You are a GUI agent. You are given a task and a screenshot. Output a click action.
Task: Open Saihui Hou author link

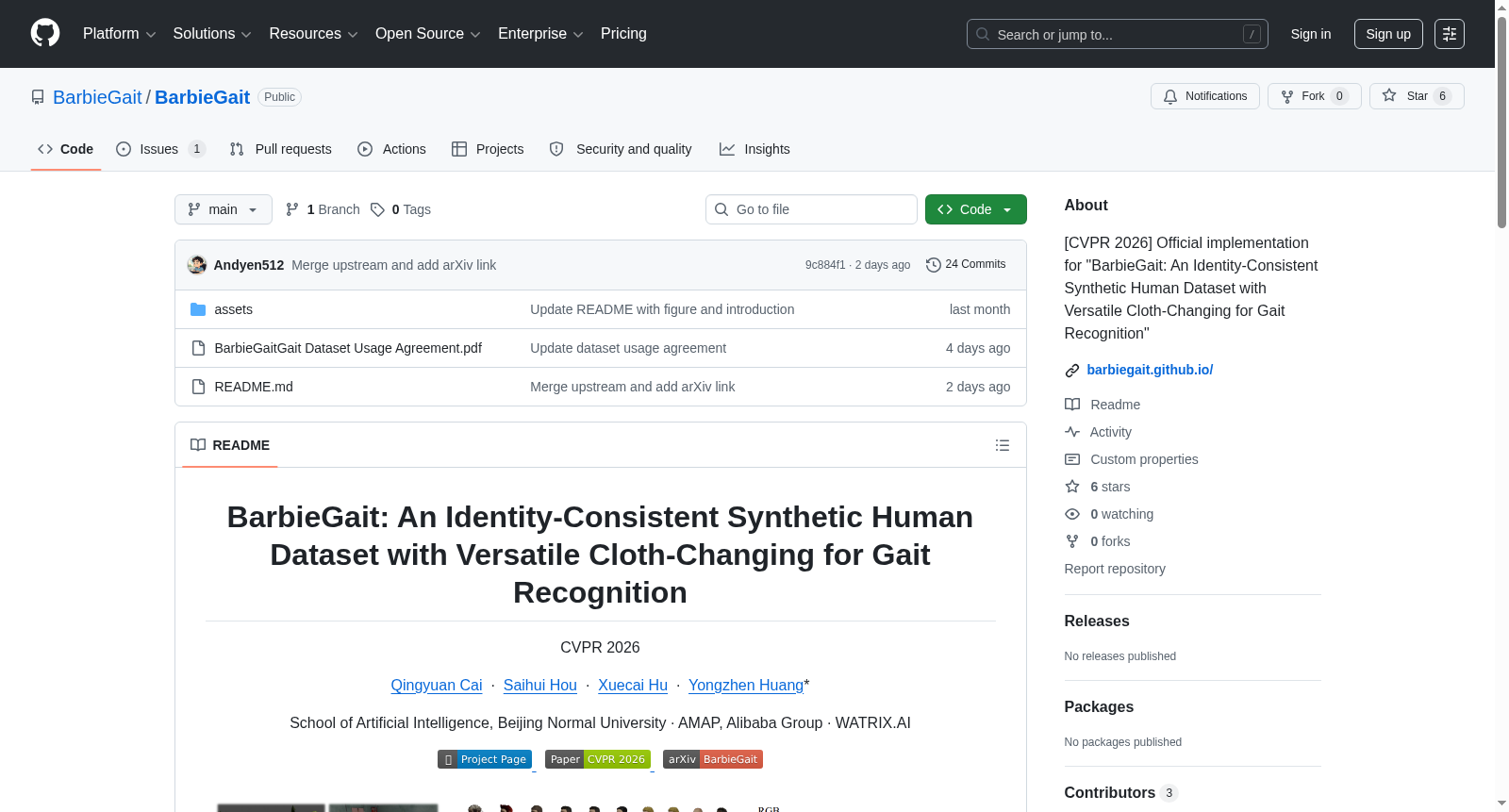(x=540, y=686)
